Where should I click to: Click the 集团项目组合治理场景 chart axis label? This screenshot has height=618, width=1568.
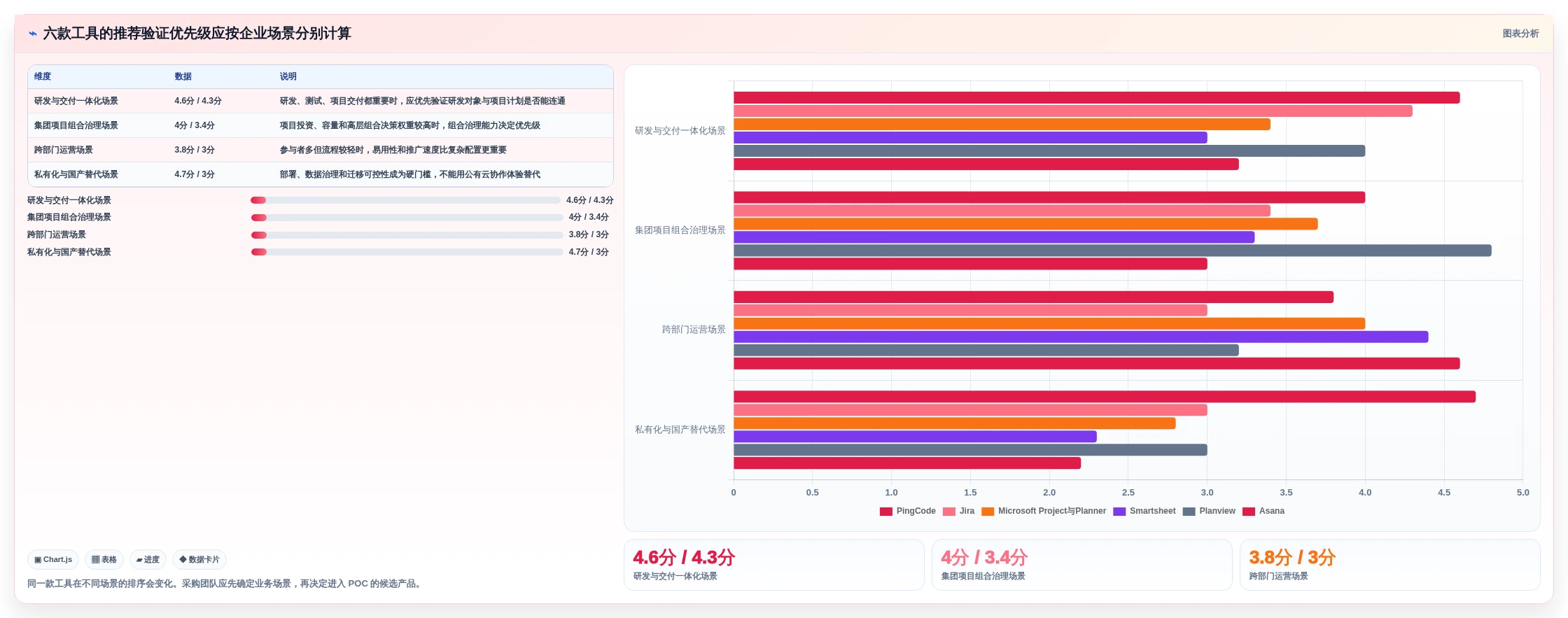(x=680, y=230)
